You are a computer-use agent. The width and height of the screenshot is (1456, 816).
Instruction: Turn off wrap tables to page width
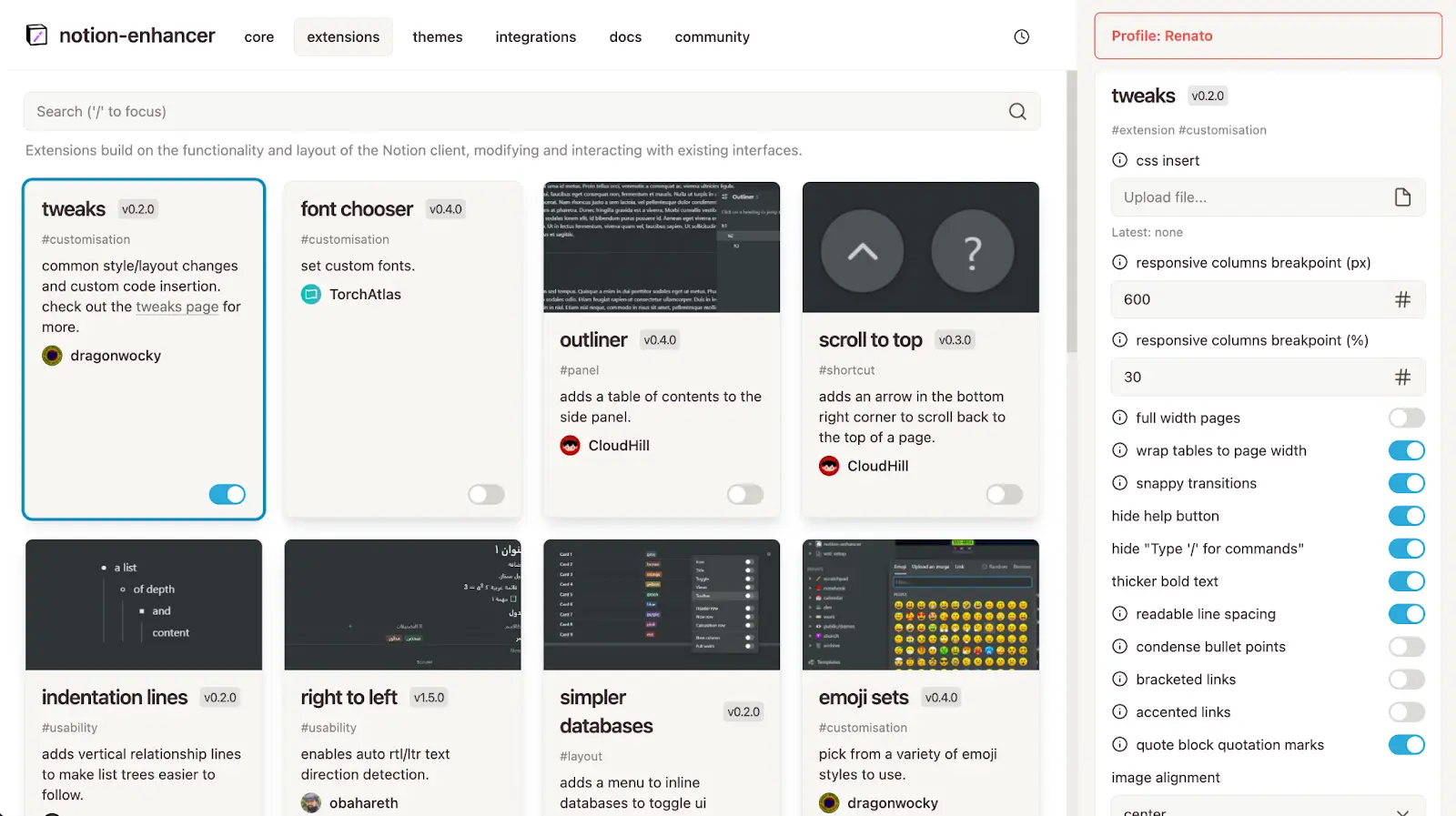pos(1407,450)
